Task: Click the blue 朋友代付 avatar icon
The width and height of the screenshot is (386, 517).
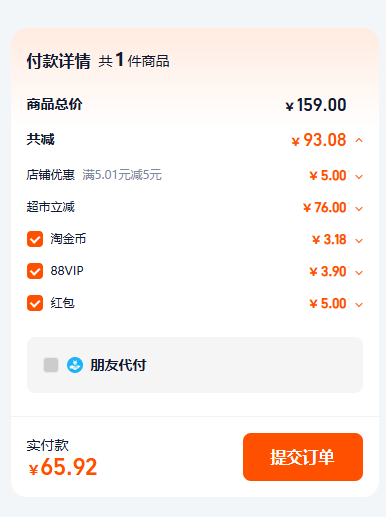Action: [x=75, y=365]
